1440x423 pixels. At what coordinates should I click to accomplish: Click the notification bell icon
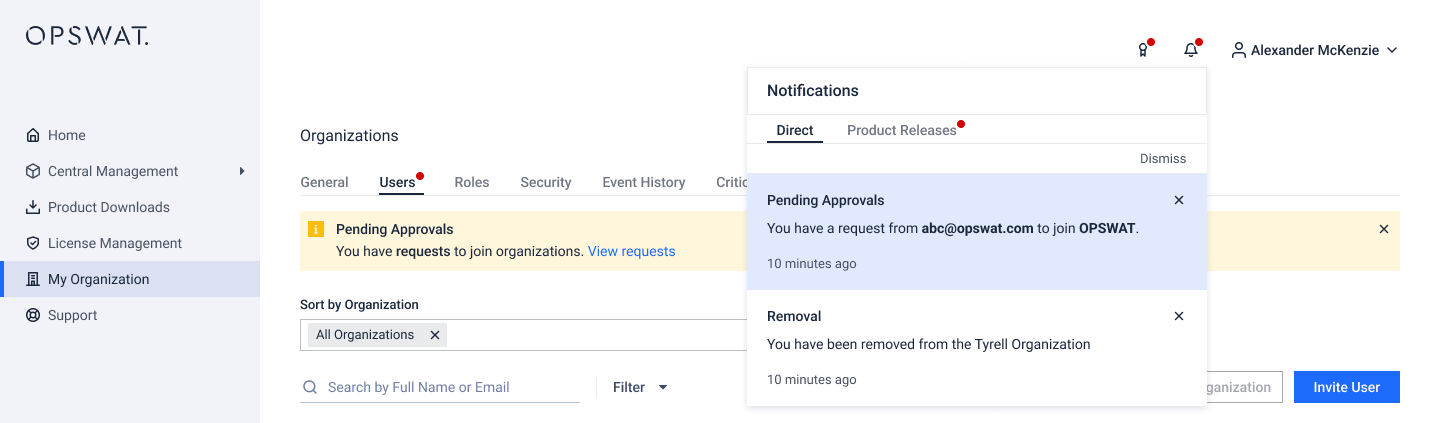click(x=1190, y=50)
